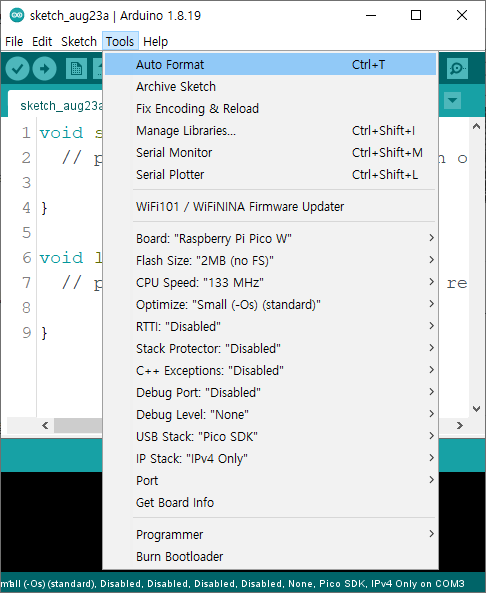Viewport: 486px width, 593px height.
Task: Select Fix Encoding & Reload
Action: click(x=270, y=109)
